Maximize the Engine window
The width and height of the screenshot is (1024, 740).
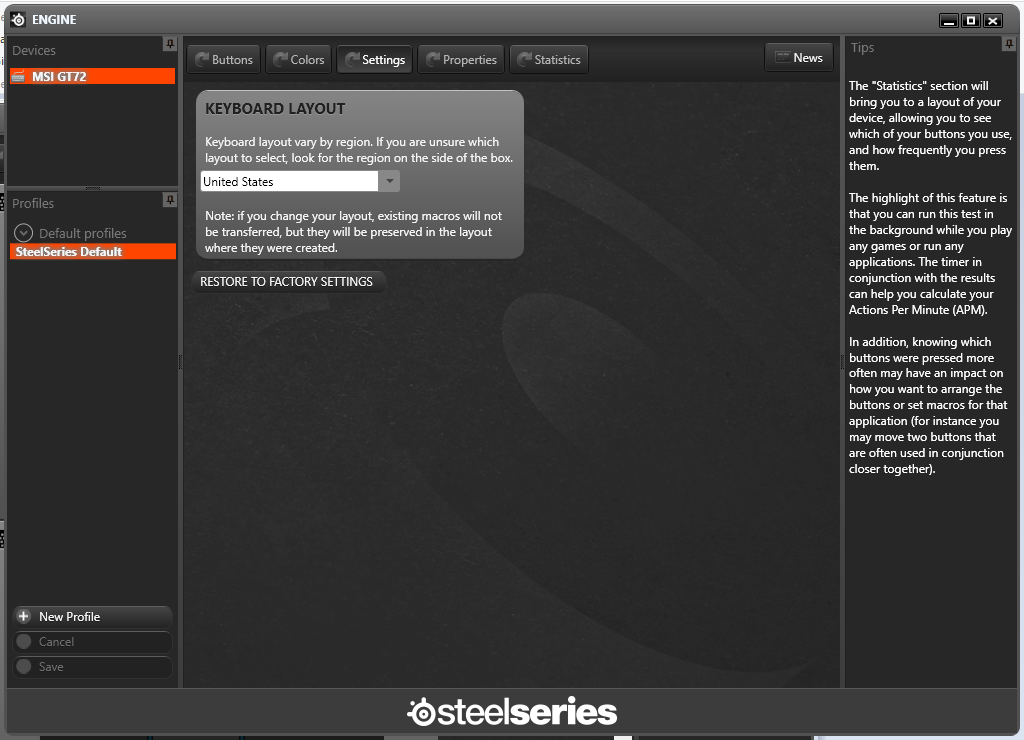(971, 21)
